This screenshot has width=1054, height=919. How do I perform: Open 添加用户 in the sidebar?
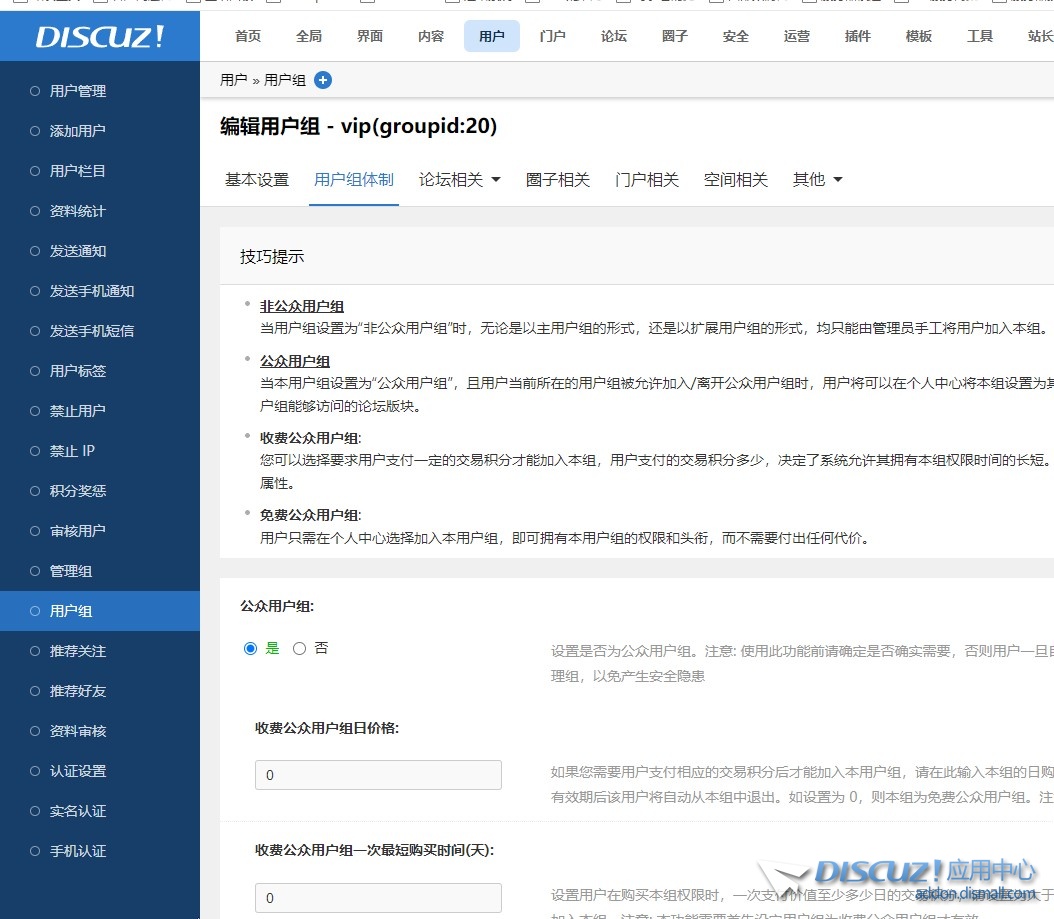click(77, 131)
